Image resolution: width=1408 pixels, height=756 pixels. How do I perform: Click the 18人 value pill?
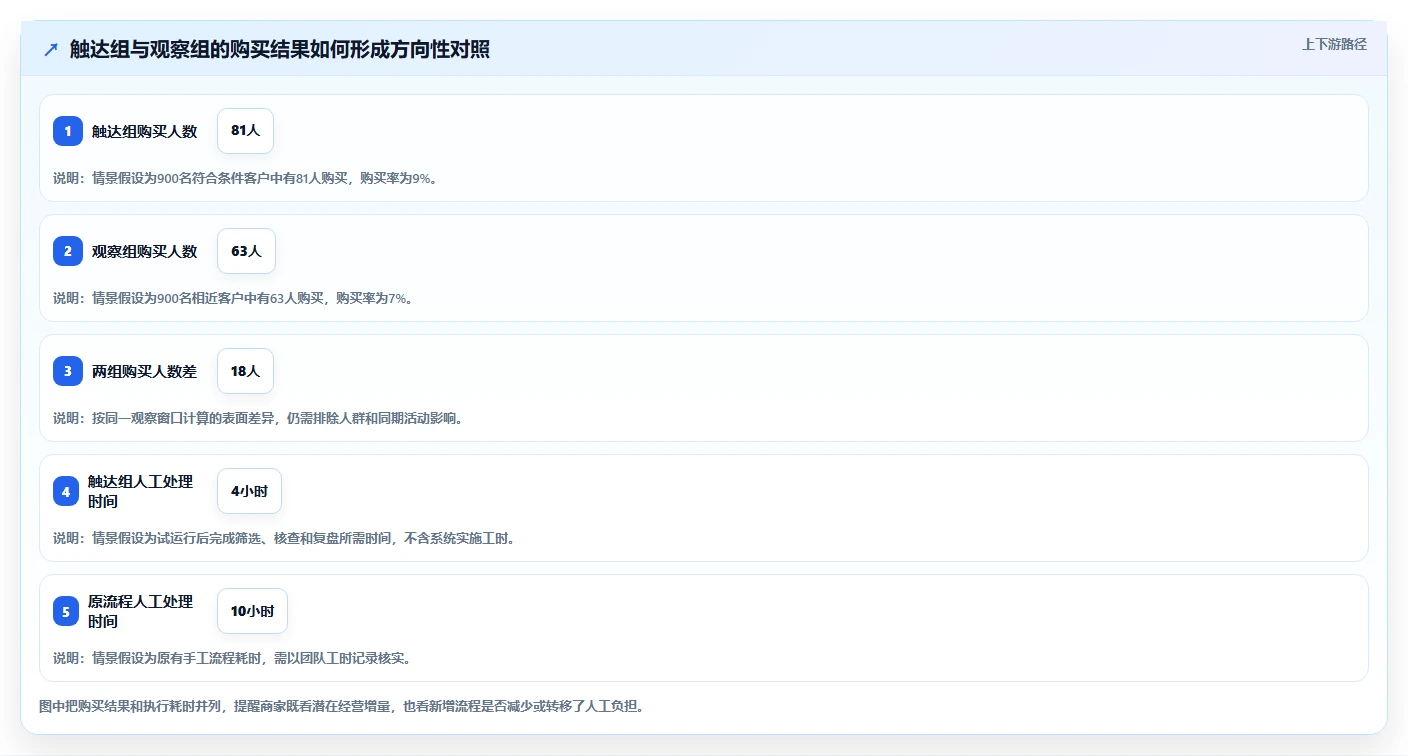point(245,371)
